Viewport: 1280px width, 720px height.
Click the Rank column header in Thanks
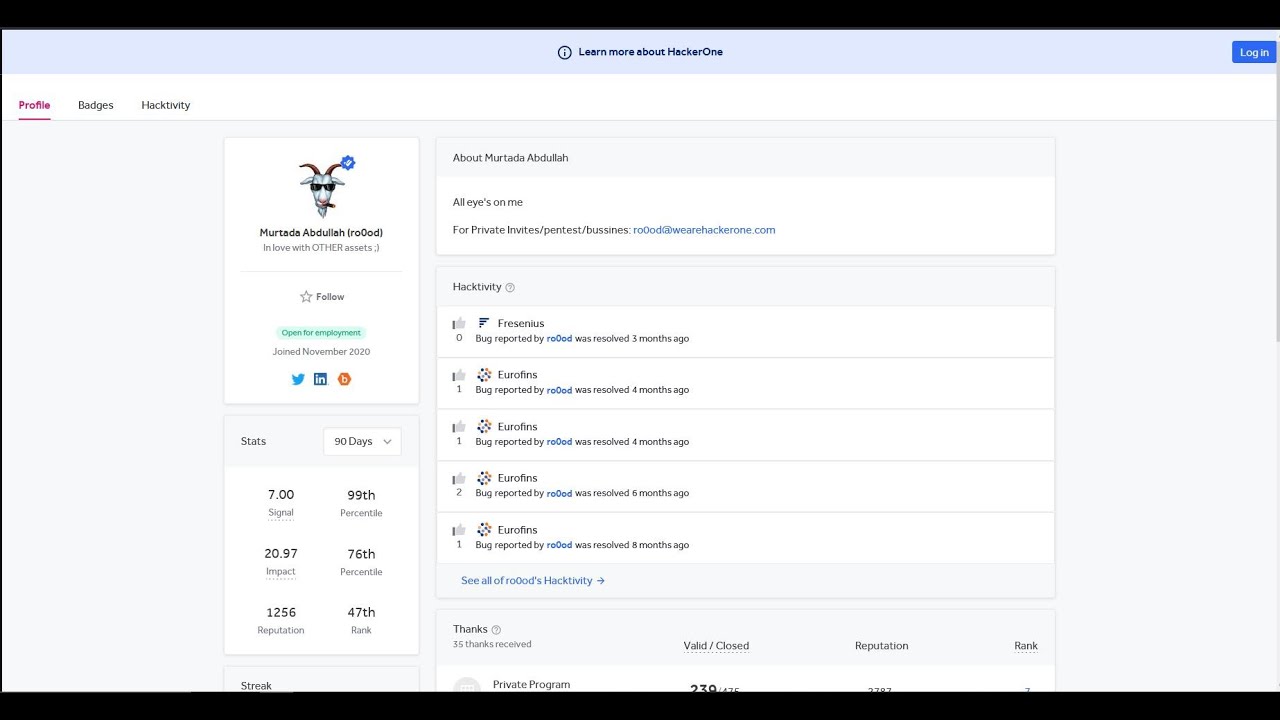(1026, 646)
